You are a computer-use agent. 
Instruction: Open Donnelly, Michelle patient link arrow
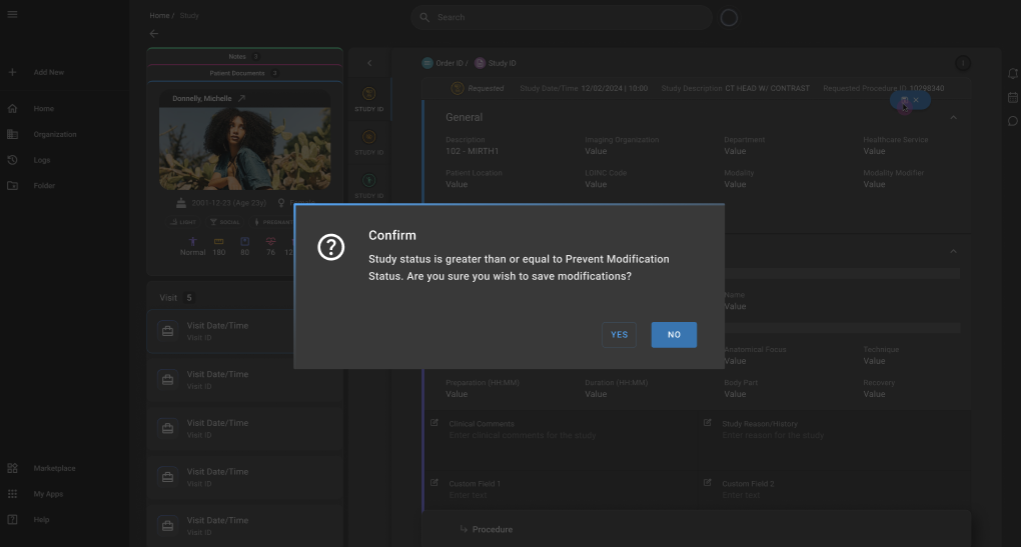(x=241, y=99)
